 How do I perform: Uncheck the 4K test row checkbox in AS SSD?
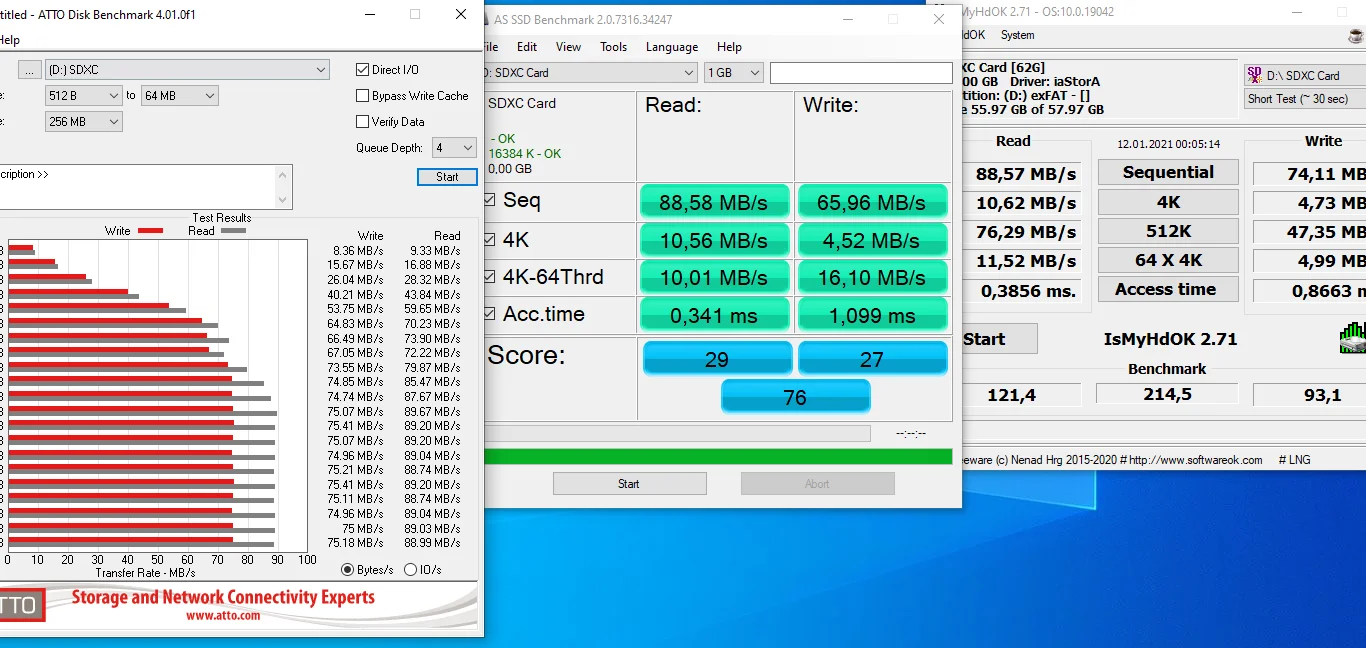(489, 240)
